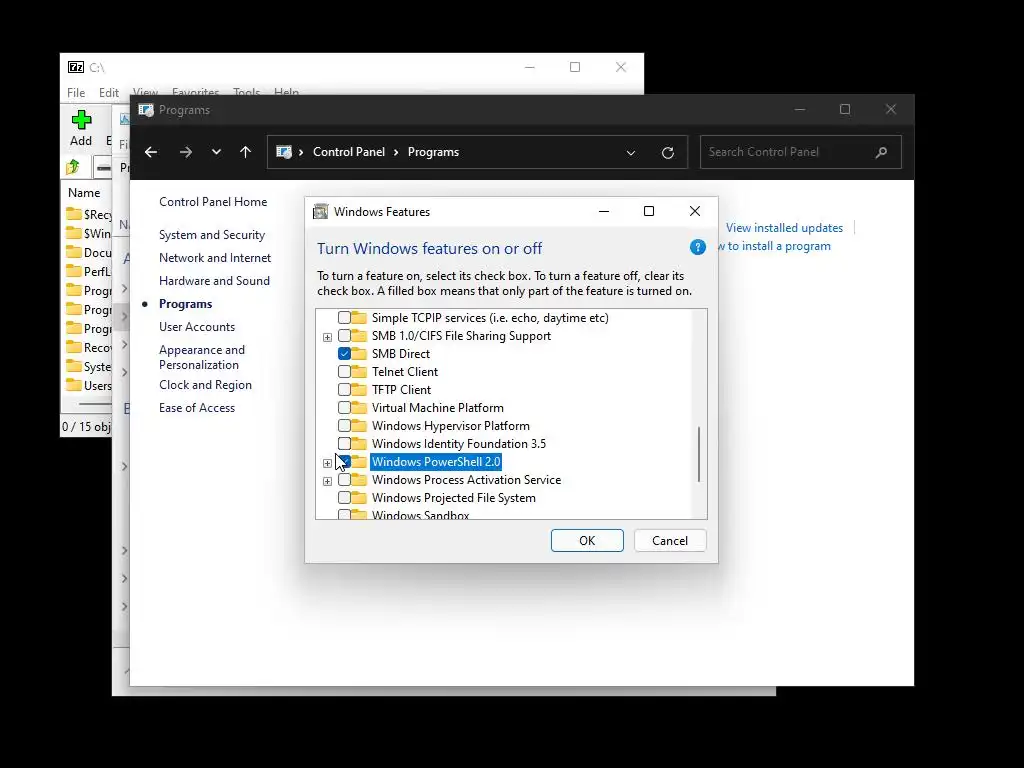Click the forward arrow in Programs window

click(x=185, y=152)
